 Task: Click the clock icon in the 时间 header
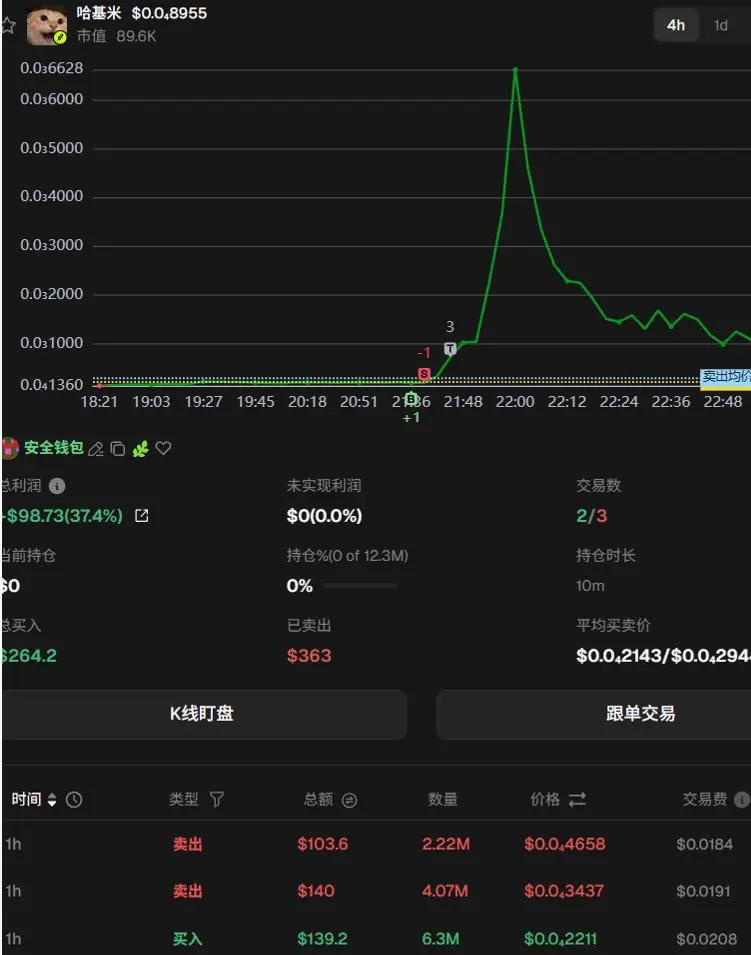(x=74, y=800)
